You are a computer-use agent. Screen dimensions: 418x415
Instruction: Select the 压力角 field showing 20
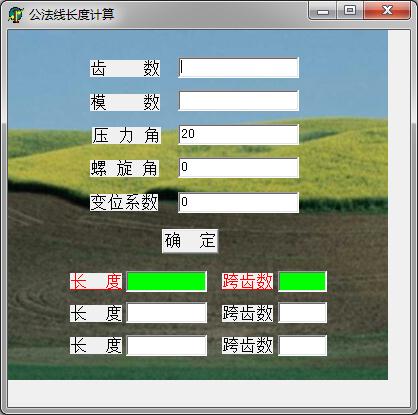(x=239, y=134)
